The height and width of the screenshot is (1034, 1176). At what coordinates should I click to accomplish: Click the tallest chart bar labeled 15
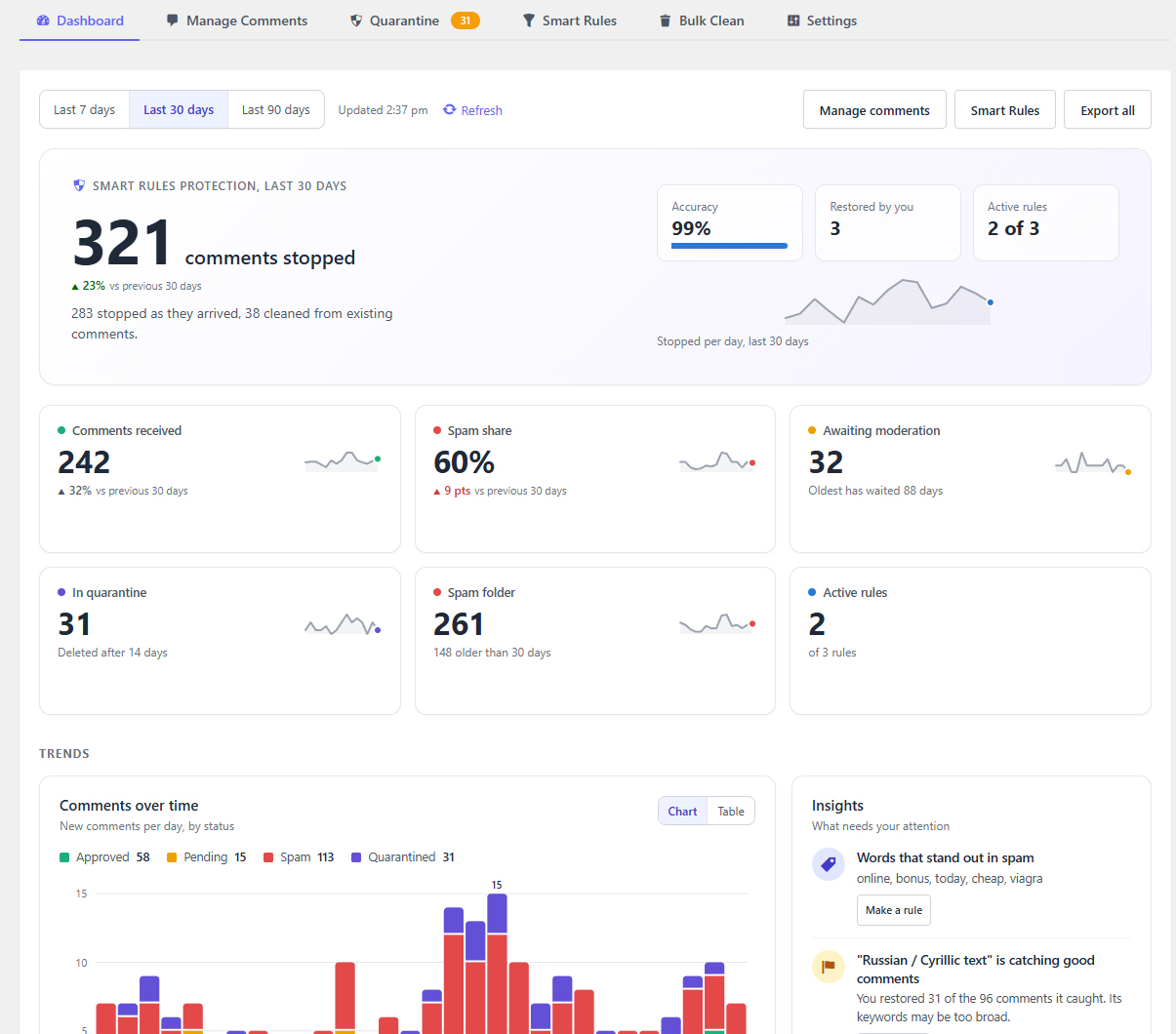(497, 963)
